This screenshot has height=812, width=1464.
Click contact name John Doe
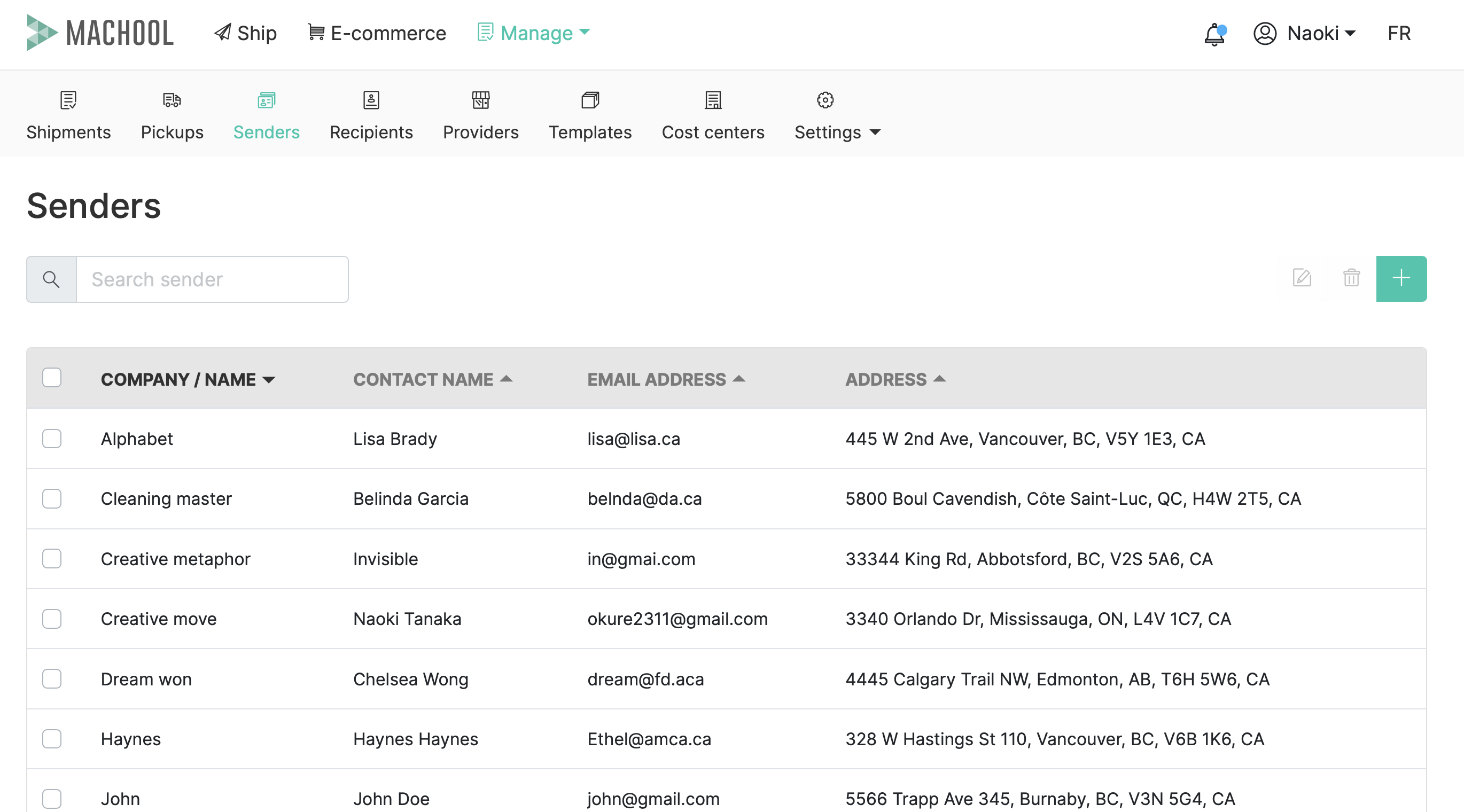pos(391,799)
